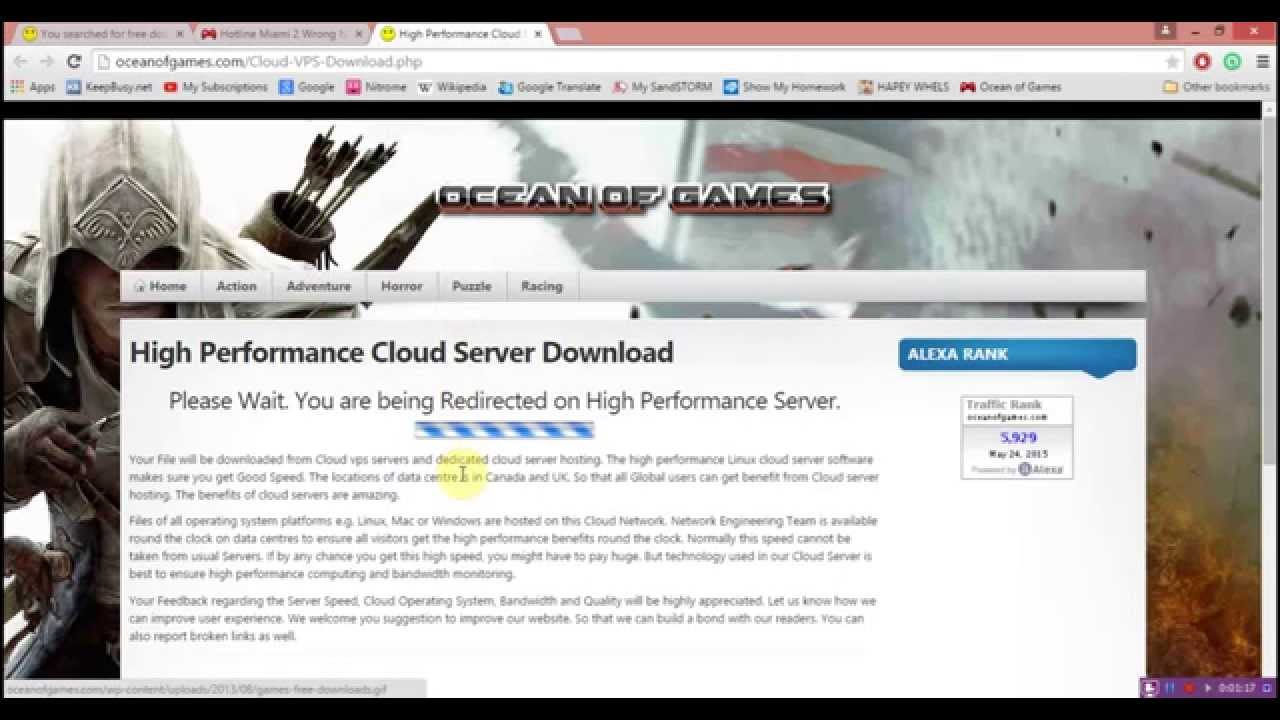
Task: Click the recorder timer showing 0:01:17
Action: (x=1237, y=688)
